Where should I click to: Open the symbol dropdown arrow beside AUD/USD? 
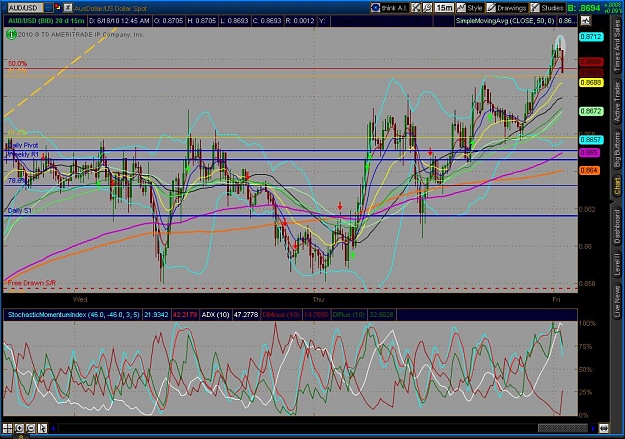pyautogui.click(x=48, y=8)
